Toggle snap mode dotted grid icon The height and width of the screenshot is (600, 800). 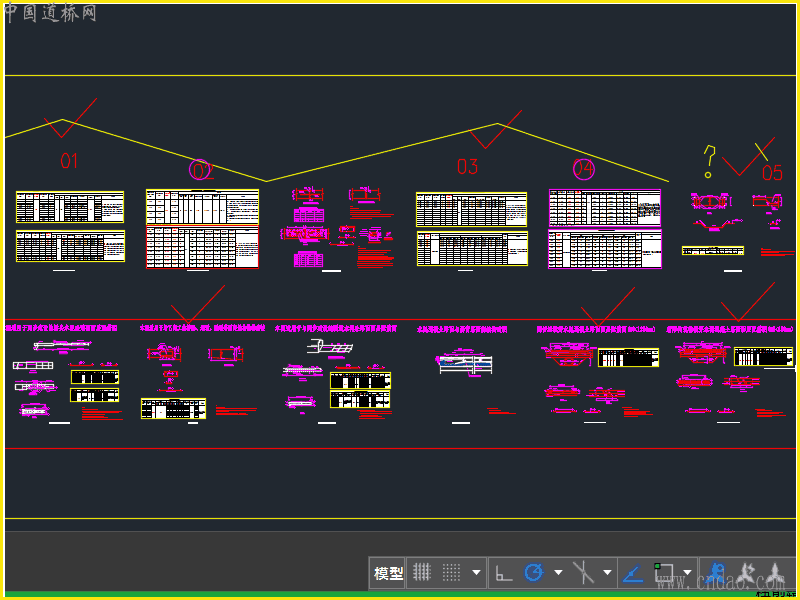[451, 572]
